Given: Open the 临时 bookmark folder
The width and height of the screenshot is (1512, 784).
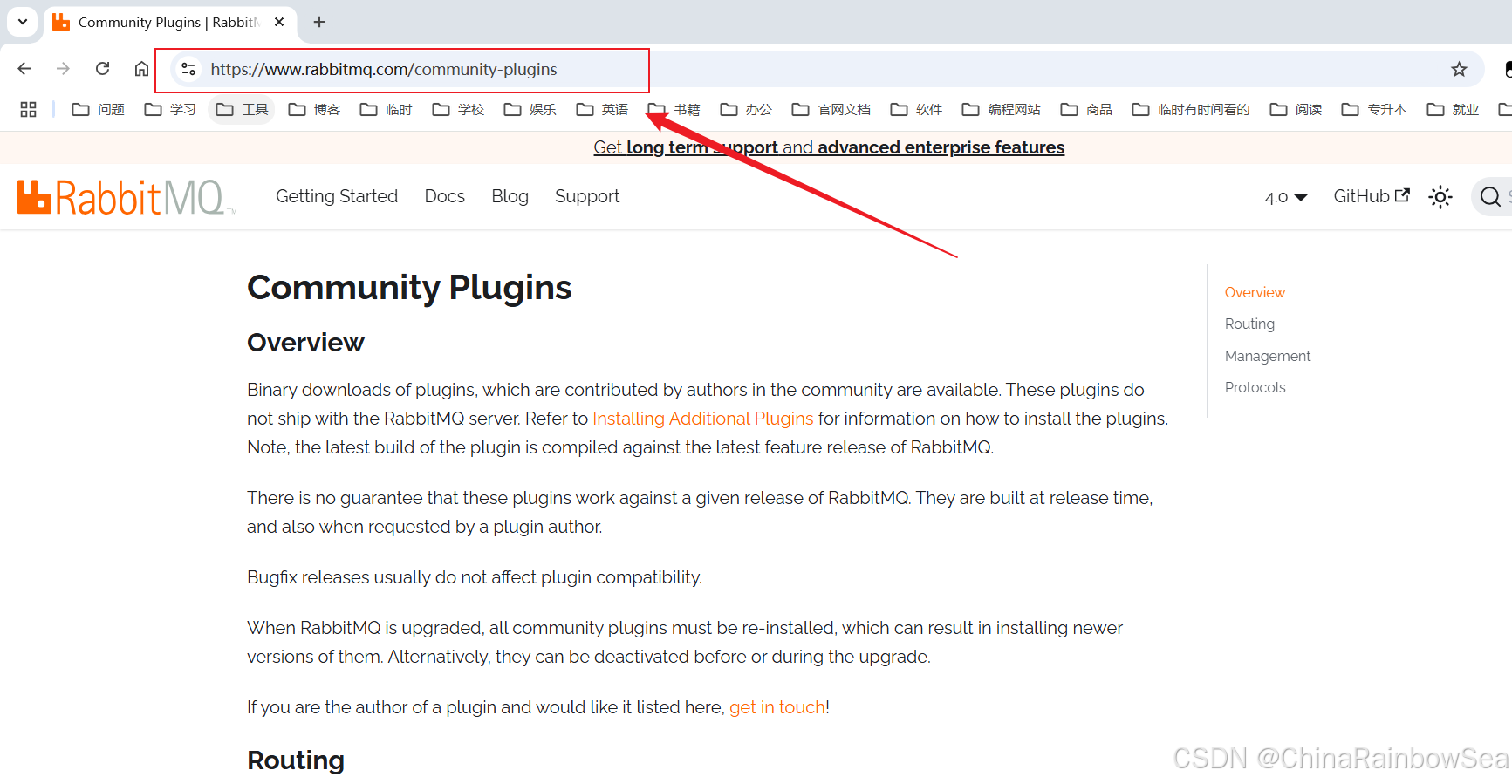Looking at the screenshot, I should [x=386, y=109].
